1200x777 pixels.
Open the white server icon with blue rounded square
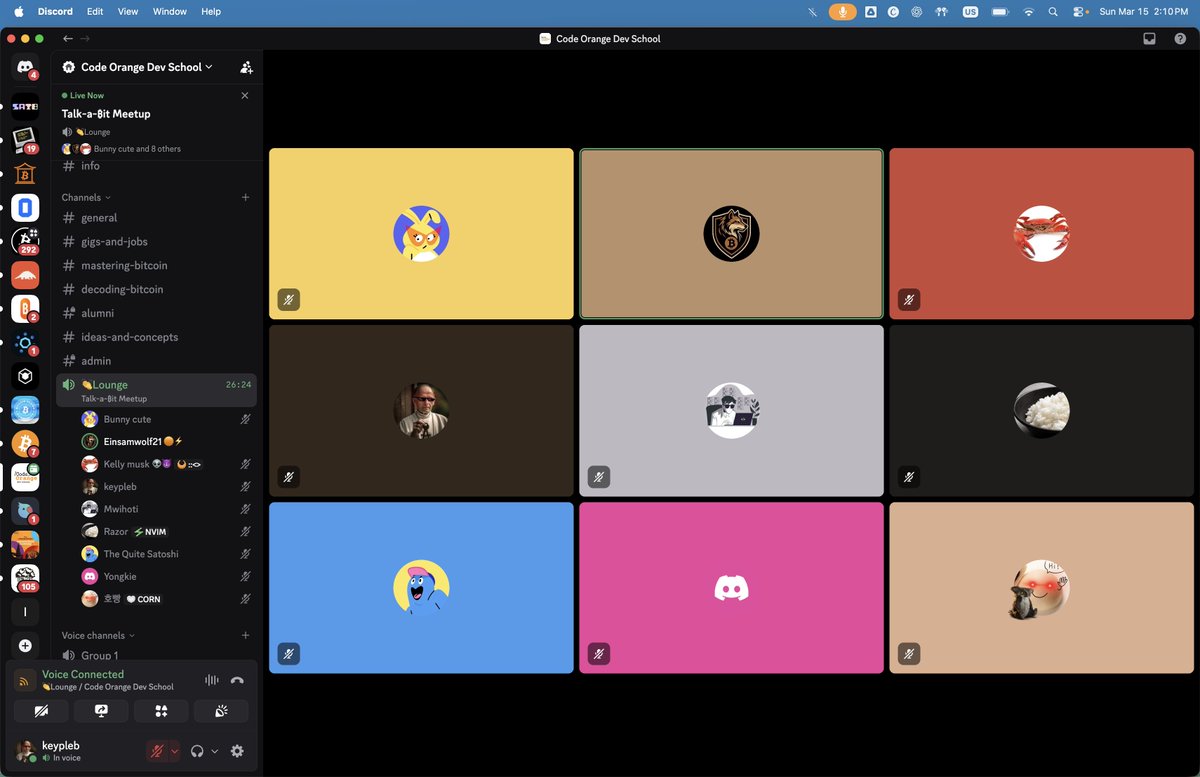pyautogui.click(x=25, y=208)
